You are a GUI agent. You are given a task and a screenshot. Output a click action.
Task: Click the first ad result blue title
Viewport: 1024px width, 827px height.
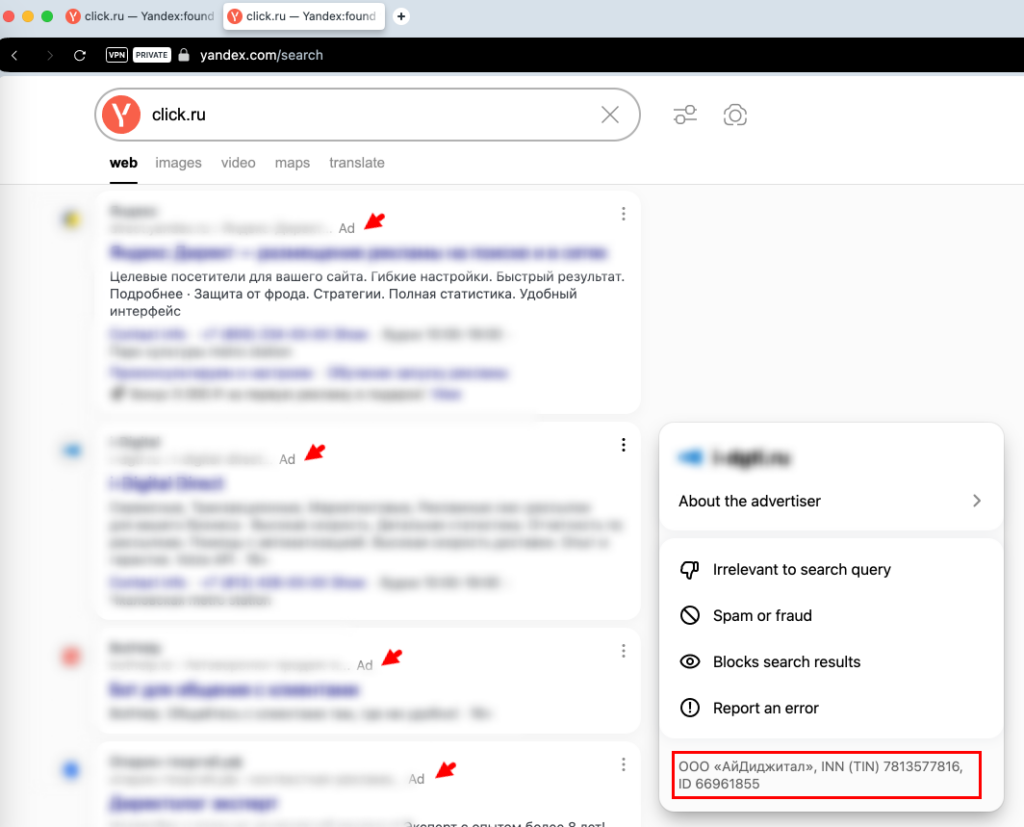point(359,252)
